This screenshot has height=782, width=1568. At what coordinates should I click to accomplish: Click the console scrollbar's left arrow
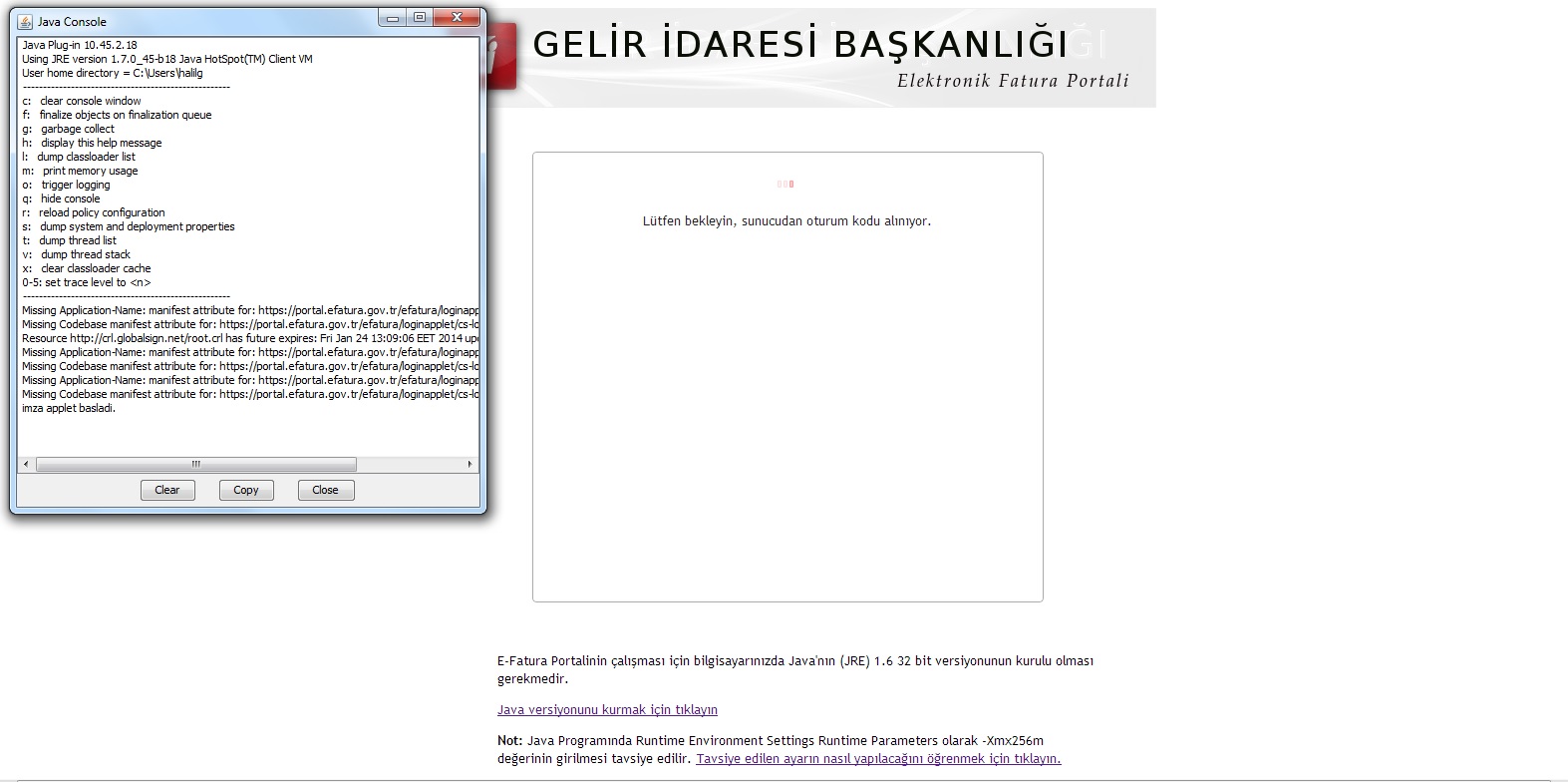pos(27,464)
